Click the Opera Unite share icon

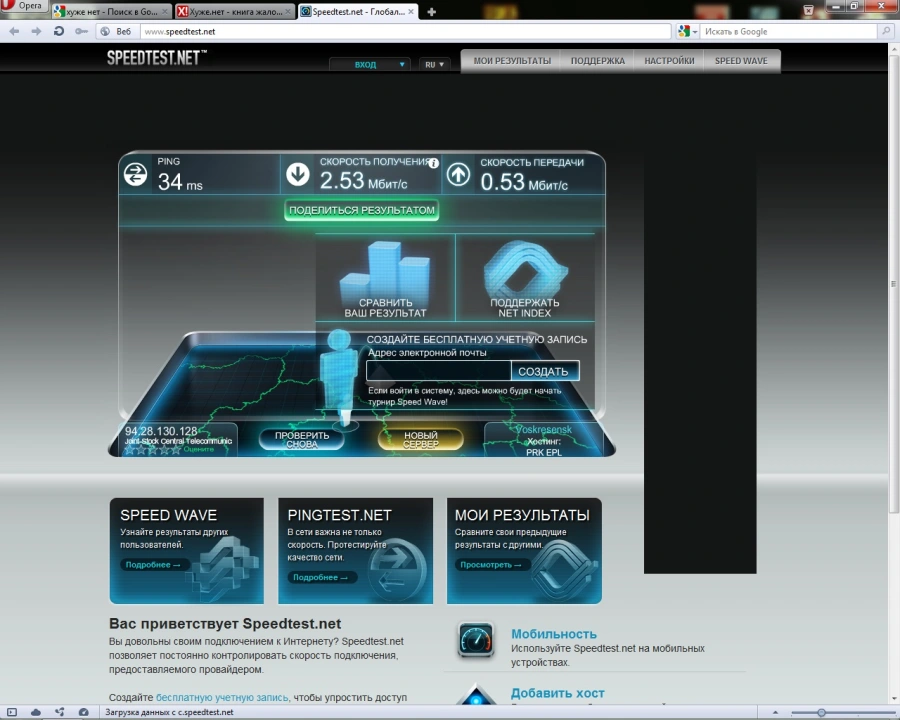pos(60,712)
